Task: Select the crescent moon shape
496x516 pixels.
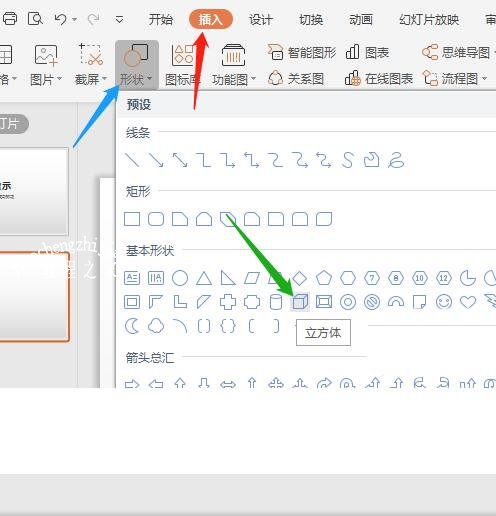Action: click(x=132, y=326)
